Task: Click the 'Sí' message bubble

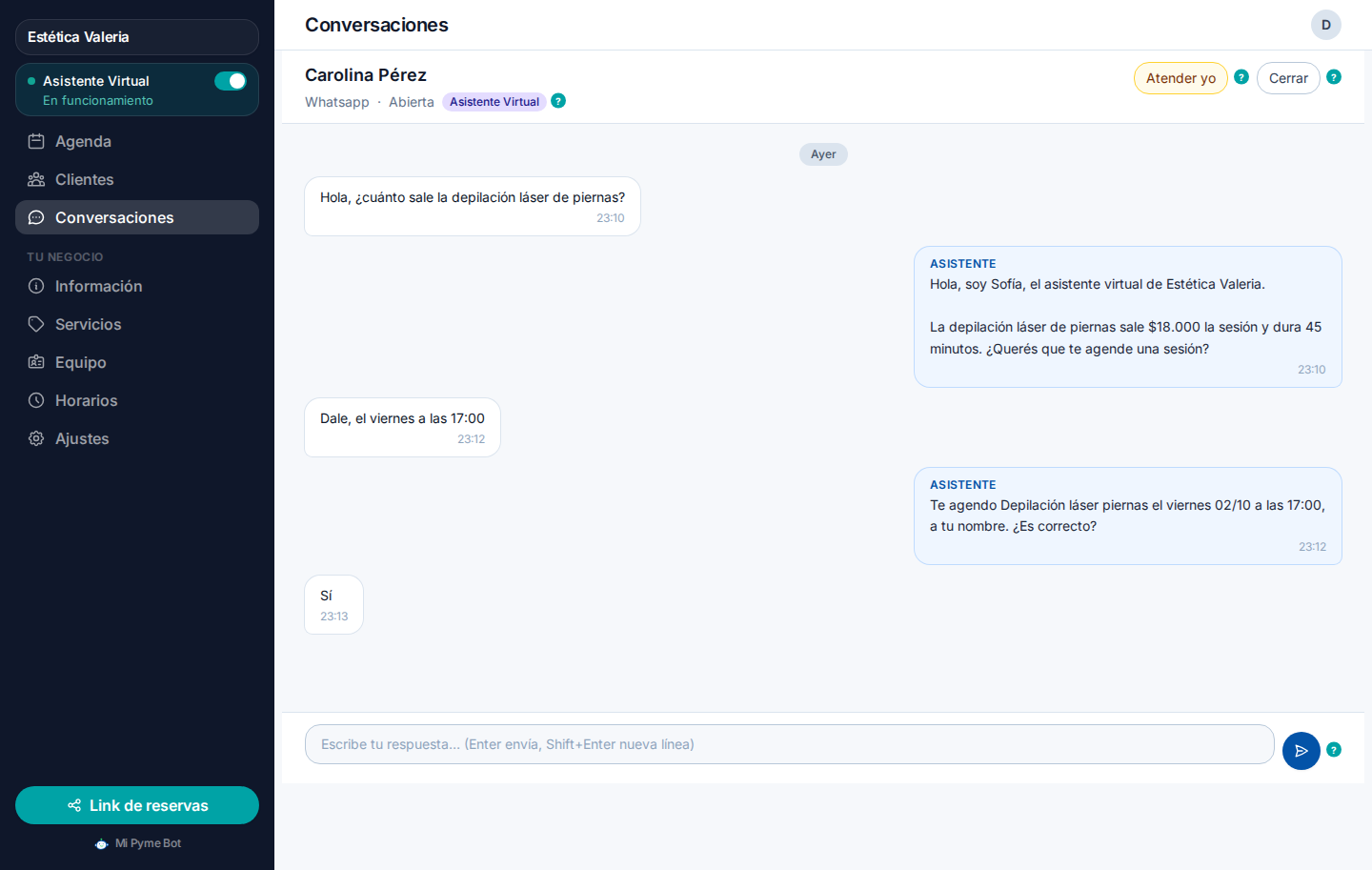Action: tap(333, 604)
